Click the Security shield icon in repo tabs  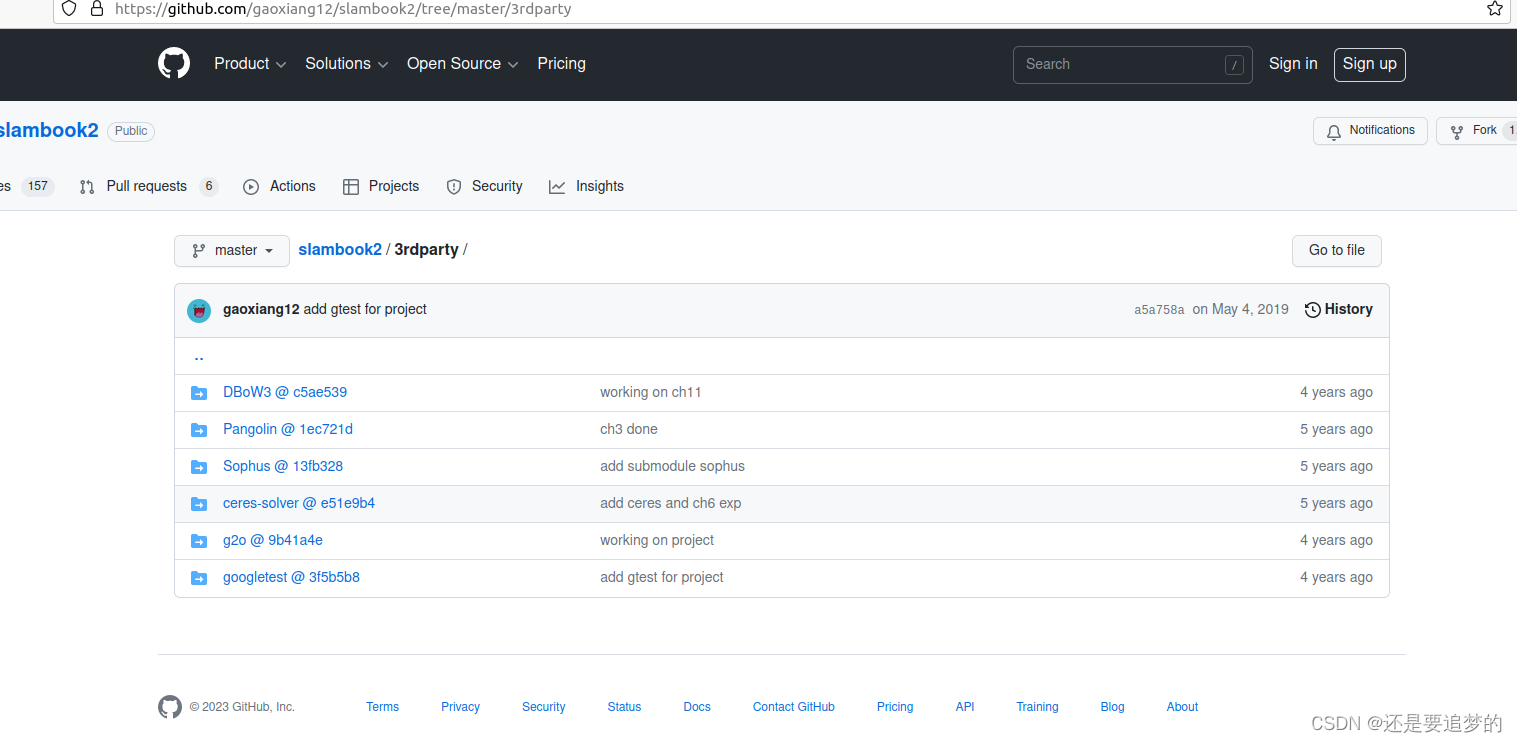454,187
